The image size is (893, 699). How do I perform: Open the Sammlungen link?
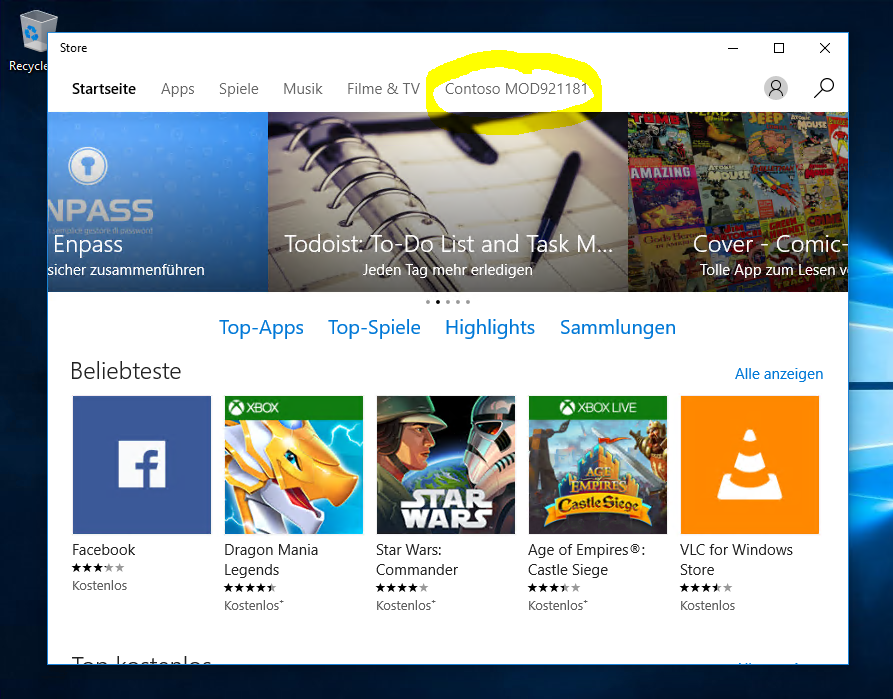[x=618, y=328]
